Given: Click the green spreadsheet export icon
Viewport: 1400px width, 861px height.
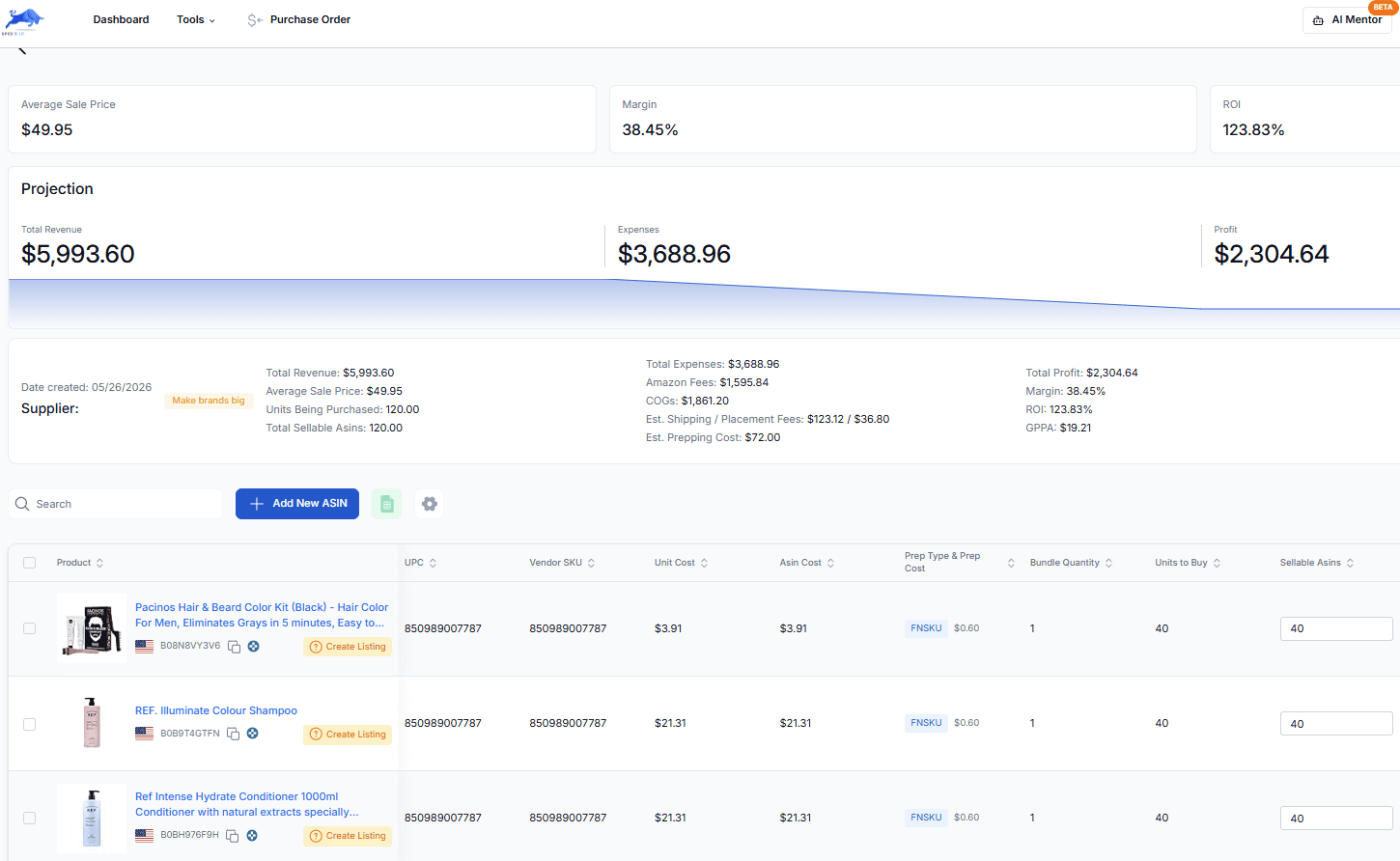Looking at the screenshot, I should point(387,504).
